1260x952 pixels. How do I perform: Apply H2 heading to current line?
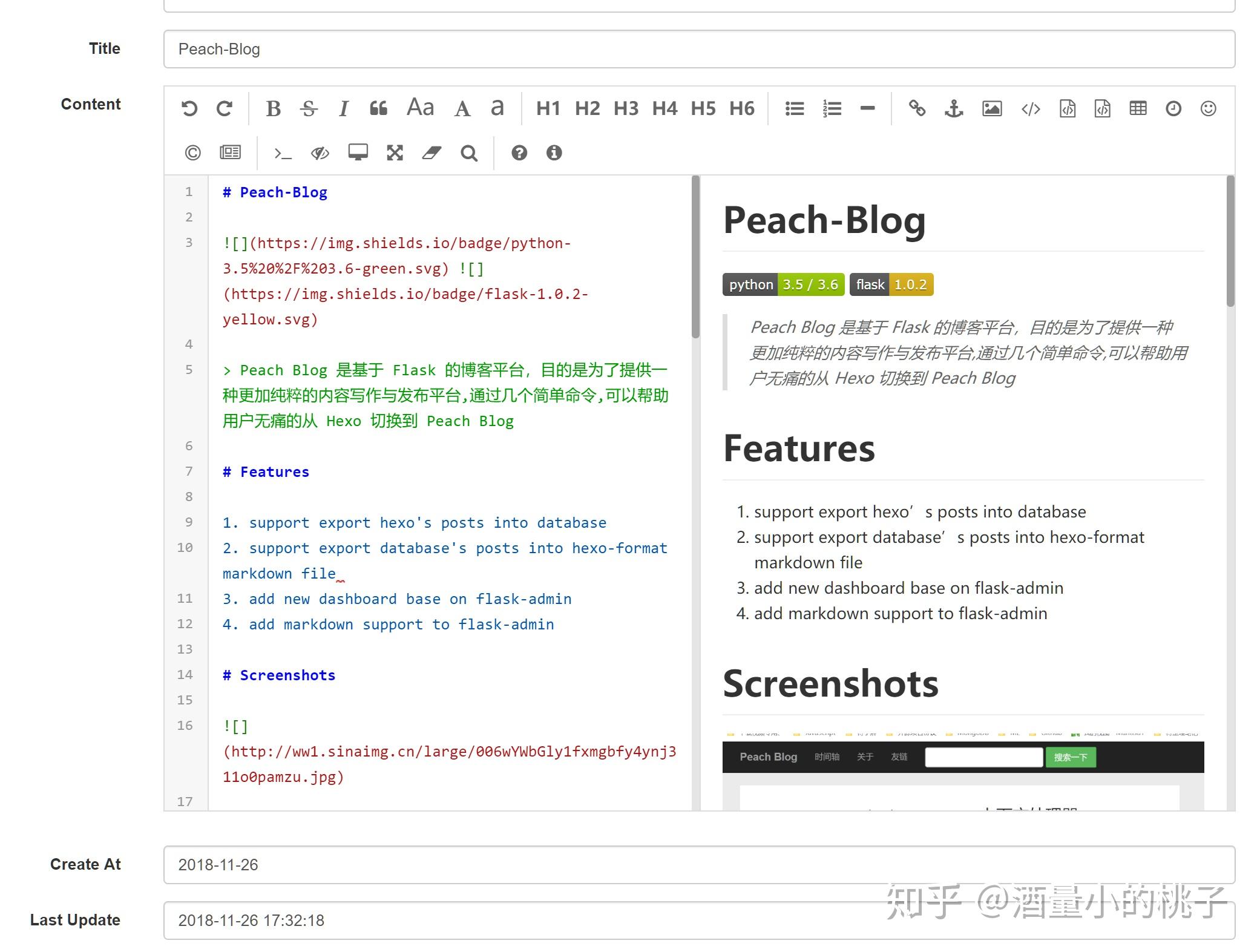586,109
